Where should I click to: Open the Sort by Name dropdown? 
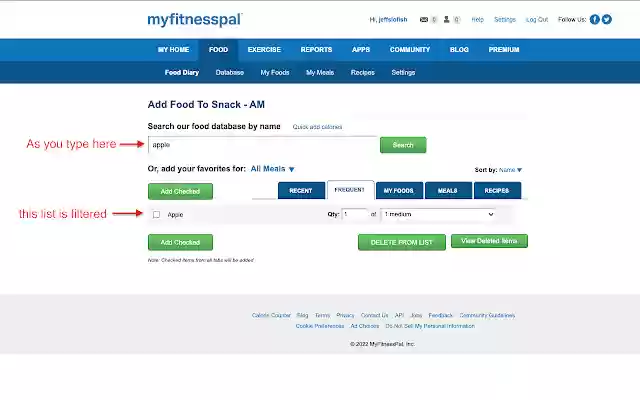point(510,170)
